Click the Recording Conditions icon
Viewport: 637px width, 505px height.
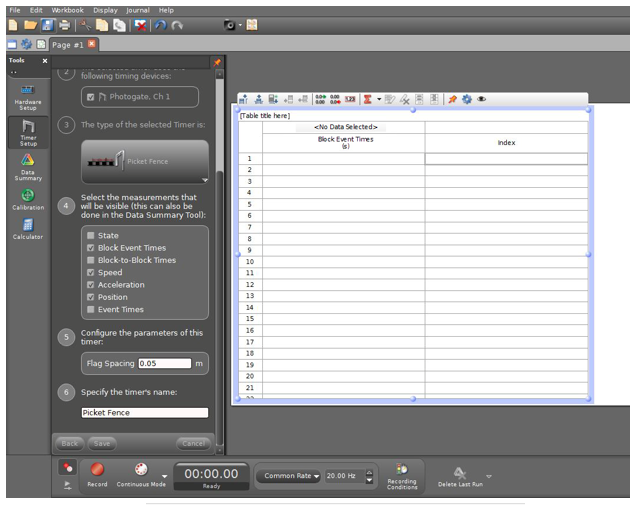point(402,471)
